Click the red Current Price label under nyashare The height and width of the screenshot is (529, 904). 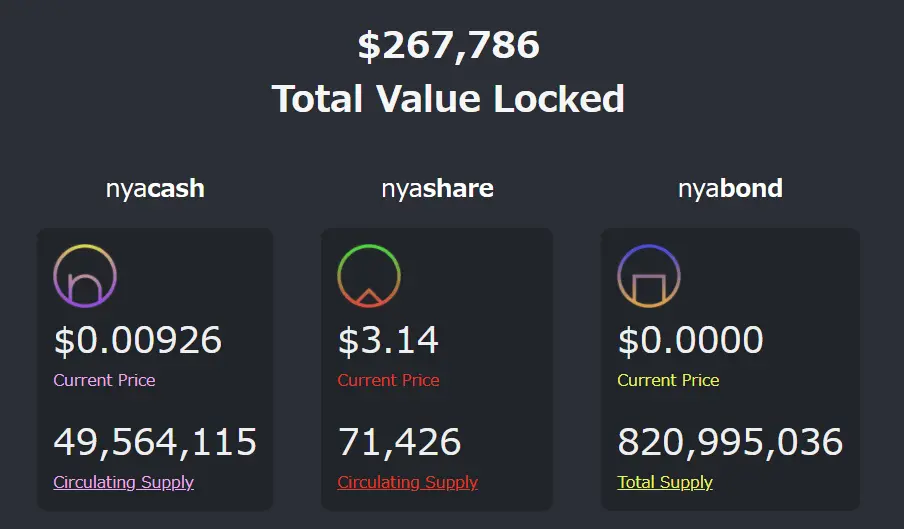tap(388, 380)
